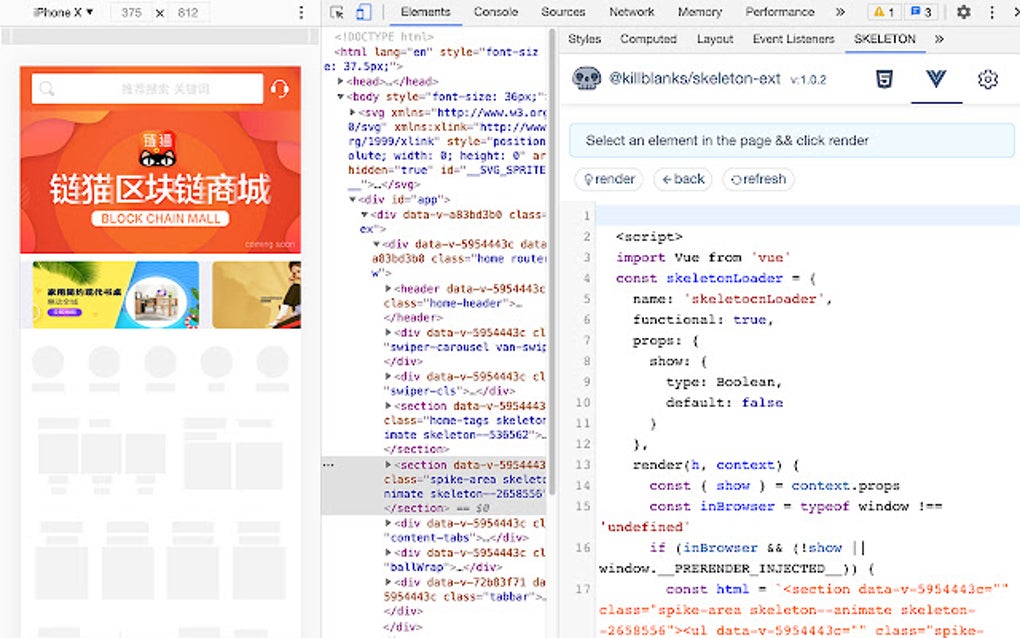The height and width of the screenshot is (638, 1020).
Task: Expand the swiper-carousel div node
Action: pyautogui.click(x=388, y=332)
